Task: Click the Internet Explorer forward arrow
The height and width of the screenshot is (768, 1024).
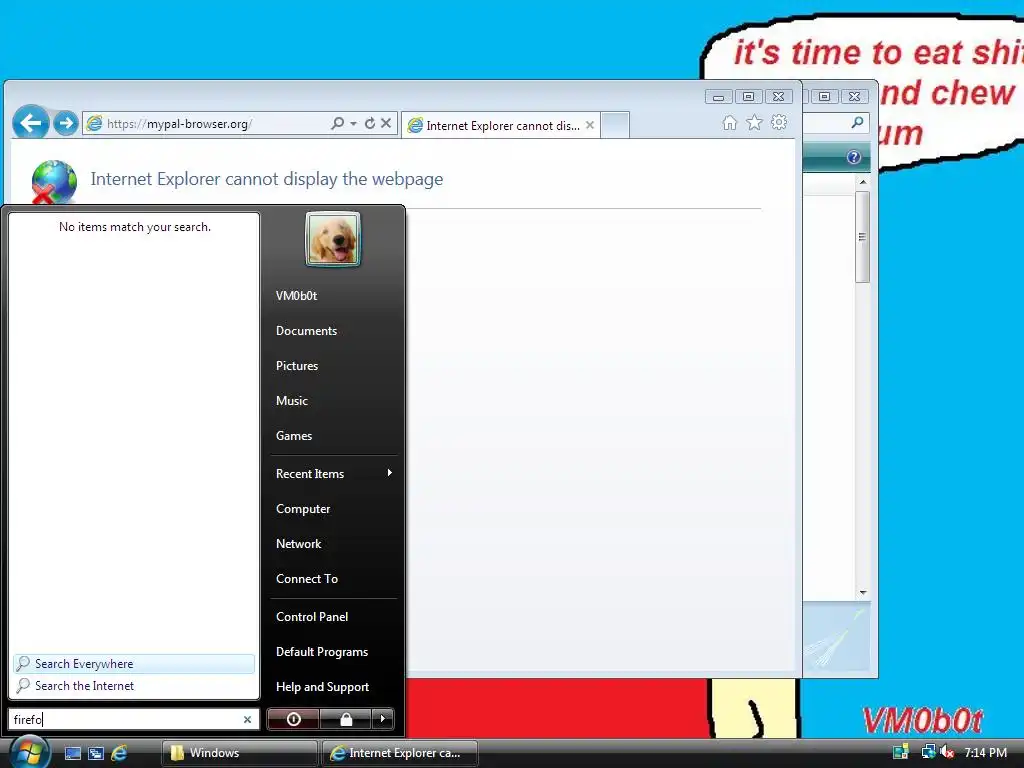Action: [65, 123]
